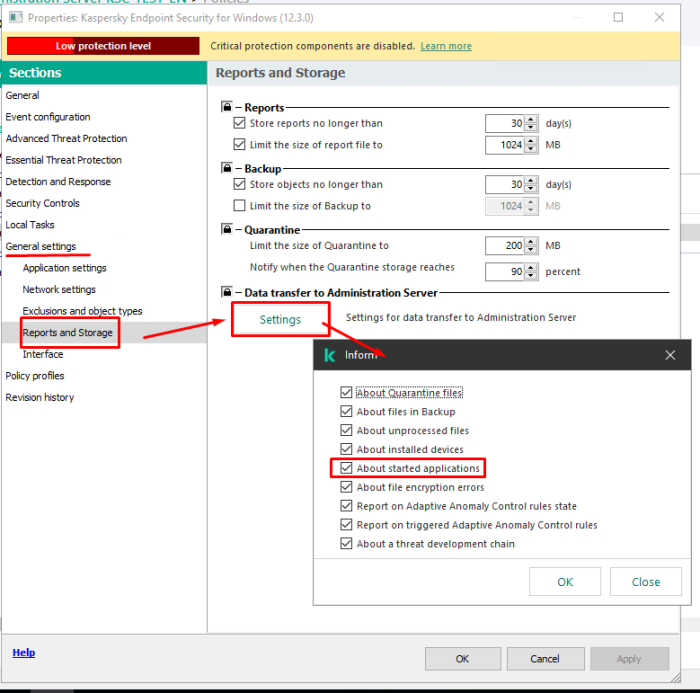
Task: Decrease Quarantine notify percent down arrow
Action: tap(530, 276)
